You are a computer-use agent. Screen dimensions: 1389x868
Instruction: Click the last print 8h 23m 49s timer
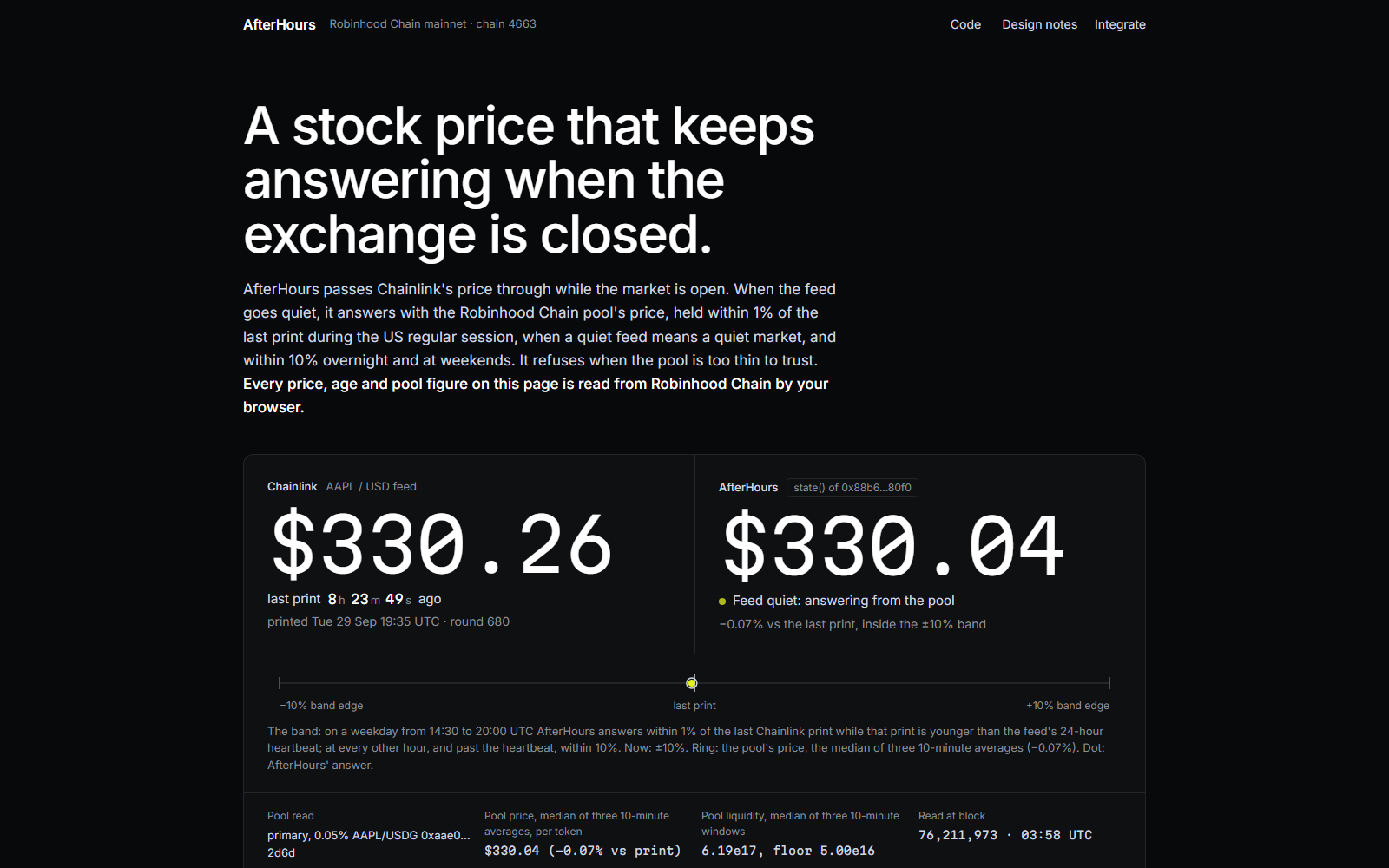354,599
